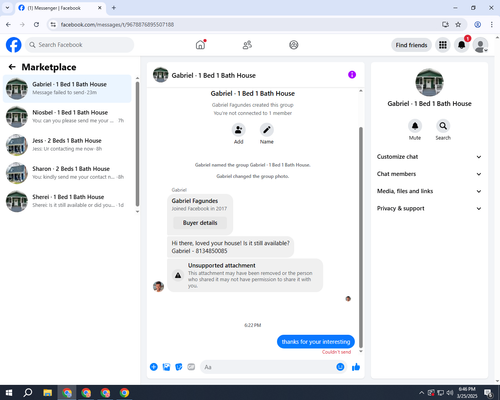This screenshot has height=400, width=500.
Task: Open the Friends icon in top navigation
Action: [247, 45]
